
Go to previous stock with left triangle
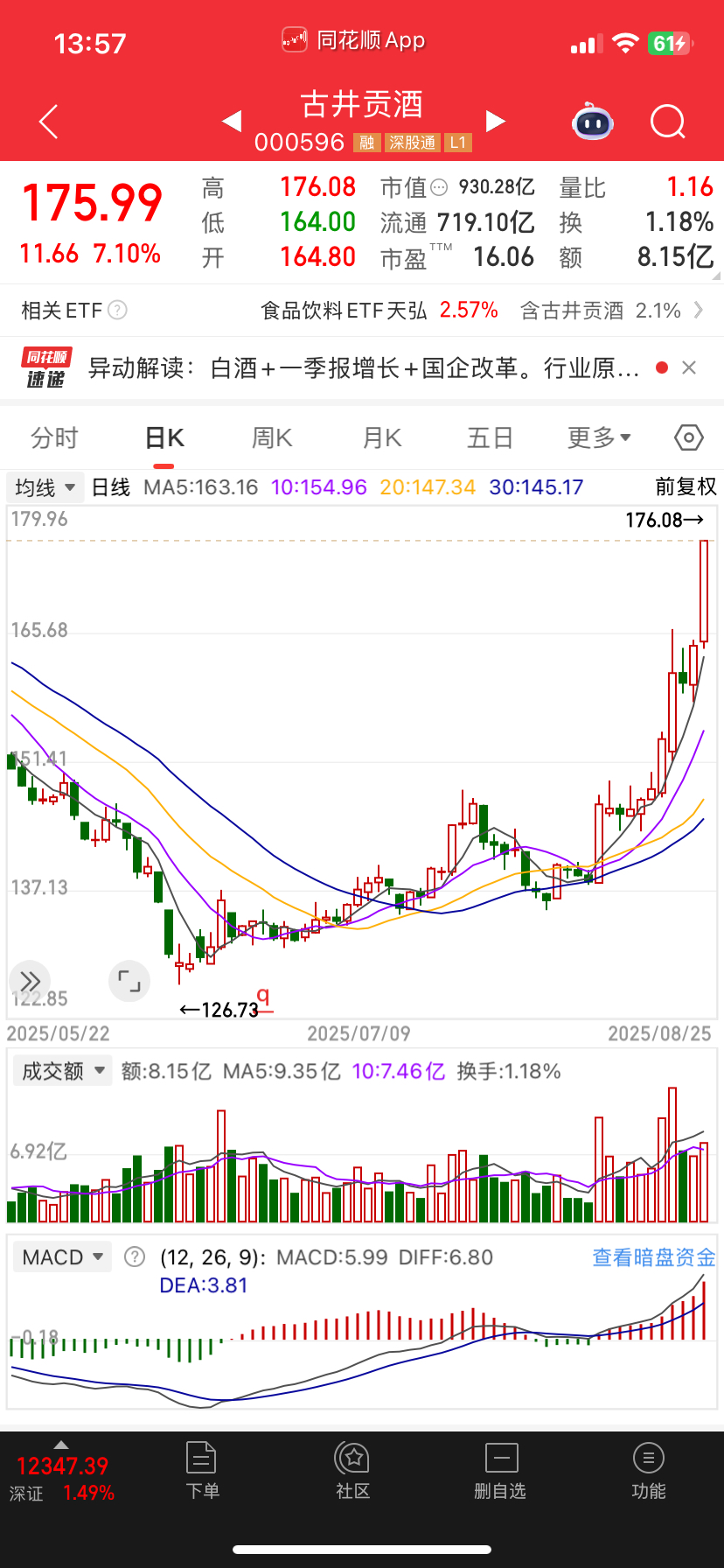(232, 121)
